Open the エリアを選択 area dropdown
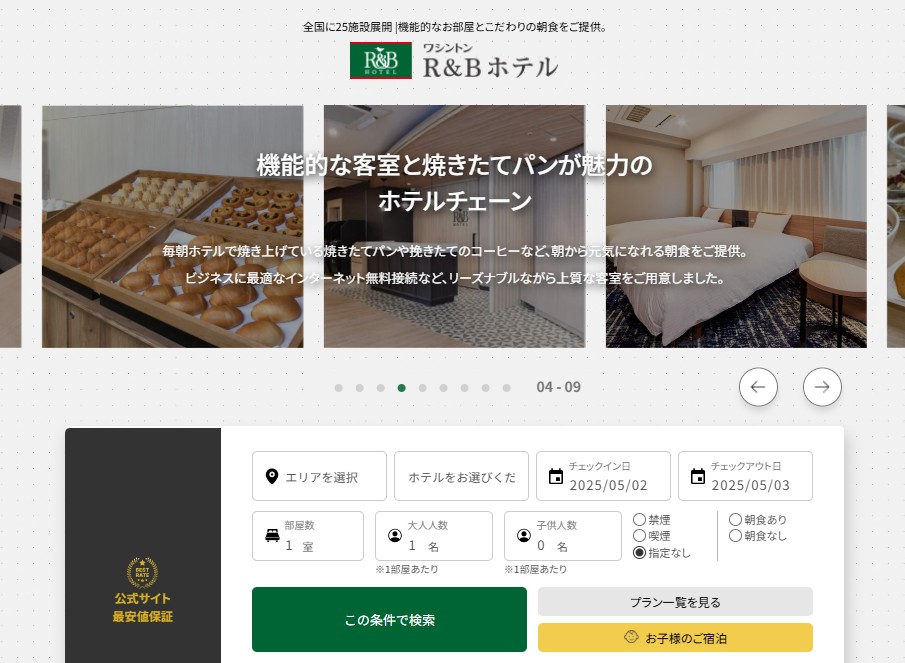Viewport: 905px width, 663px height. [319, 476]
